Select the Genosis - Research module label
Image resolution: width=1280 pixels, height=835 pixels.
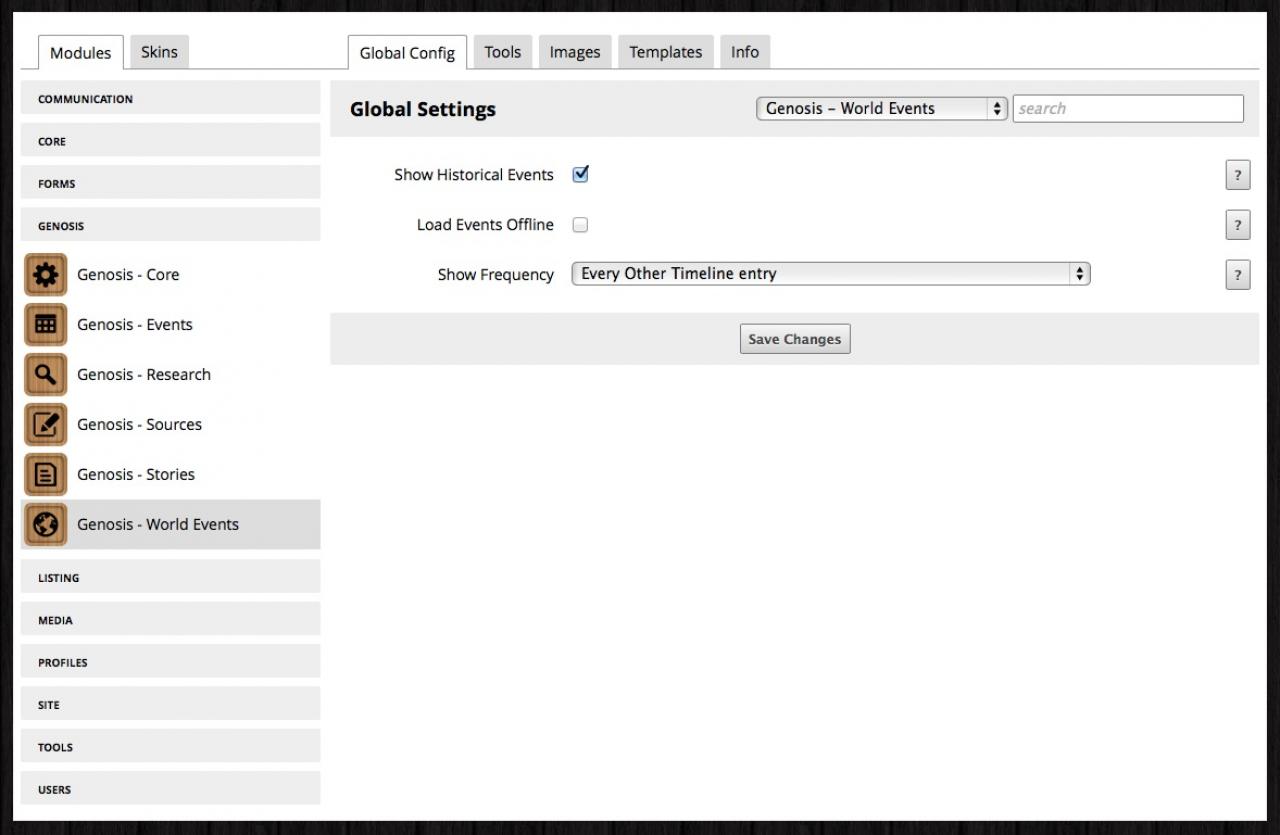[144, 375]
